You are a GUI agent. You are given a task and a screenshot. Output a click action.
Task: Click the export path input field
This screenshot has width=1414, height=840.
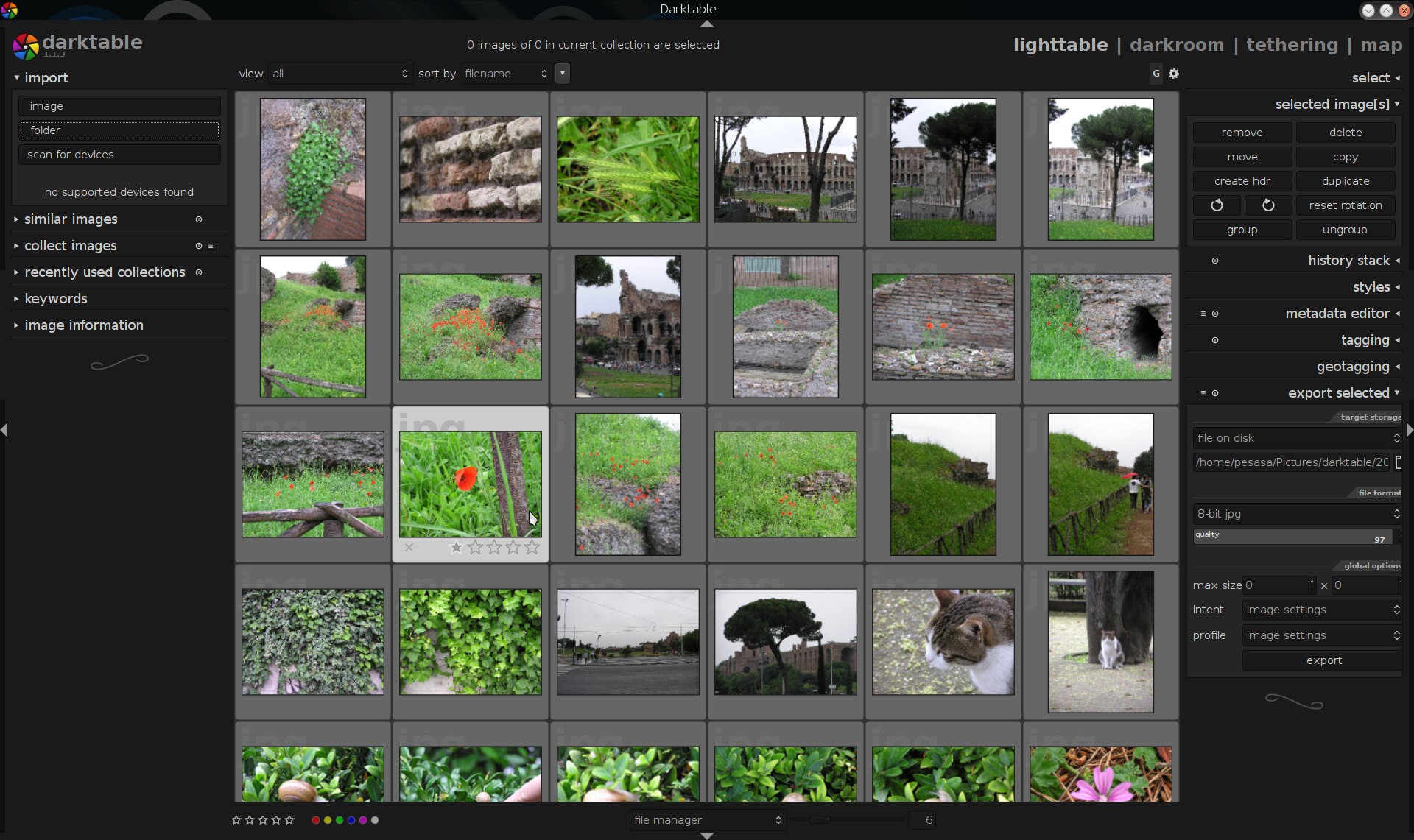click(x=1292, y=462)
